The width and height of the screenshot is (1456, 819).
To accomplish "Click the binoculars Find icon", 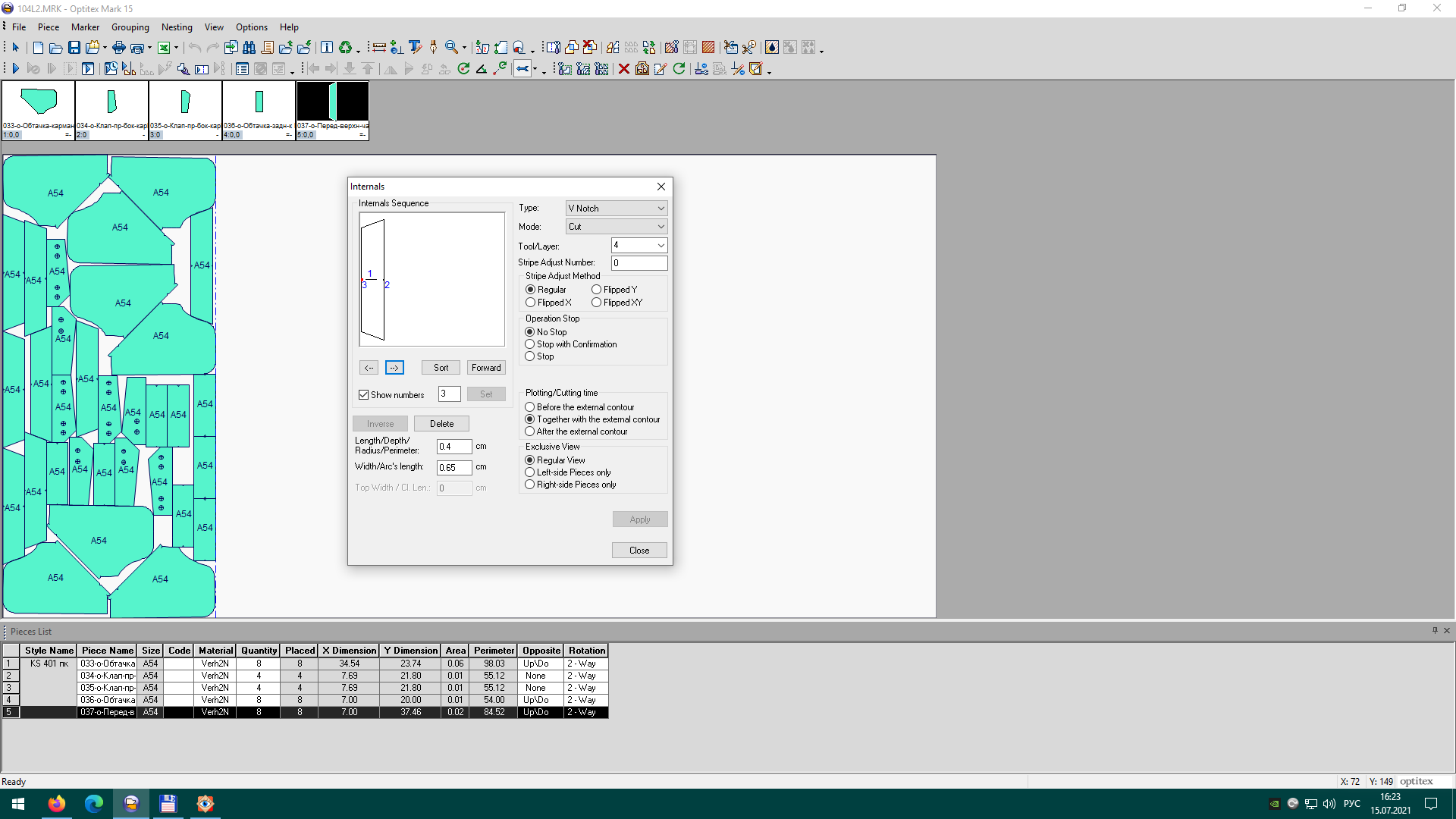I will [x=249, y=48].
